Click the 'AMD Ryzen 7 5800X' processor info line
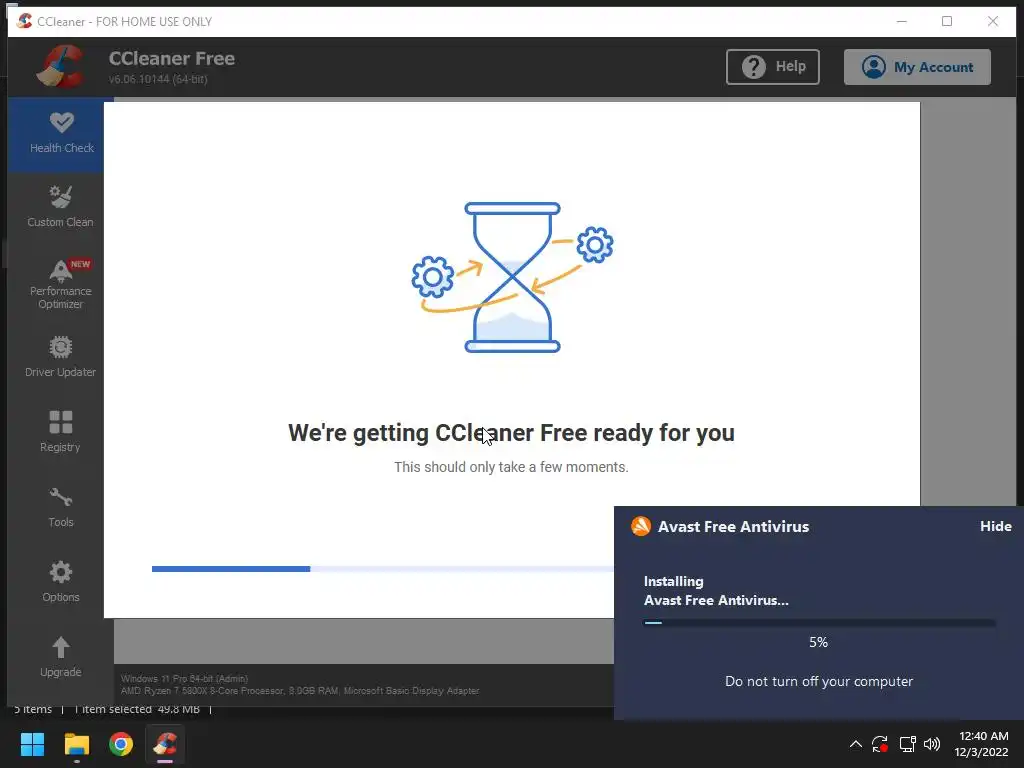 tap(300, 690)
